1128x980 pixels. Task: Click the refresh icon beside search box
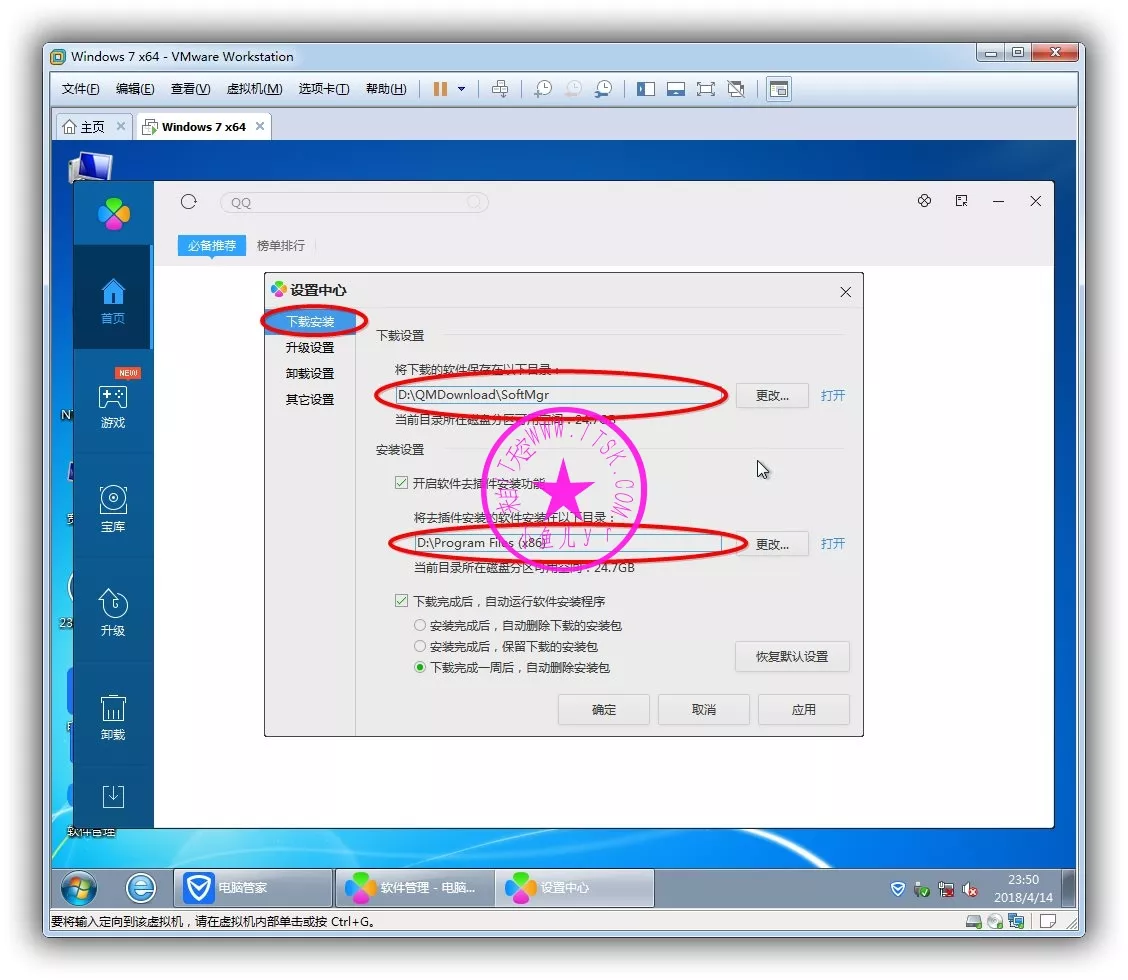(189, 202)
